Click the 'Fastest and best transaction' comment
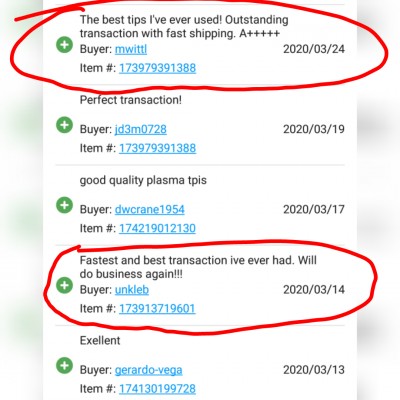 pos(198,267)
